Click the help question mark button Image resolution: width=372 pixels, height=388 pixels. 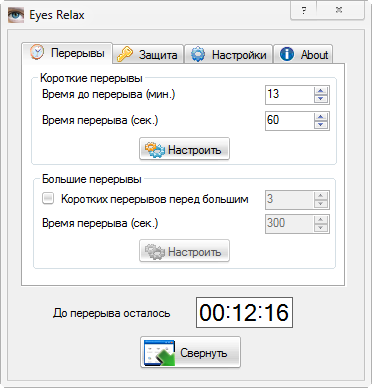pyautogui.click(x=304, y=10)
